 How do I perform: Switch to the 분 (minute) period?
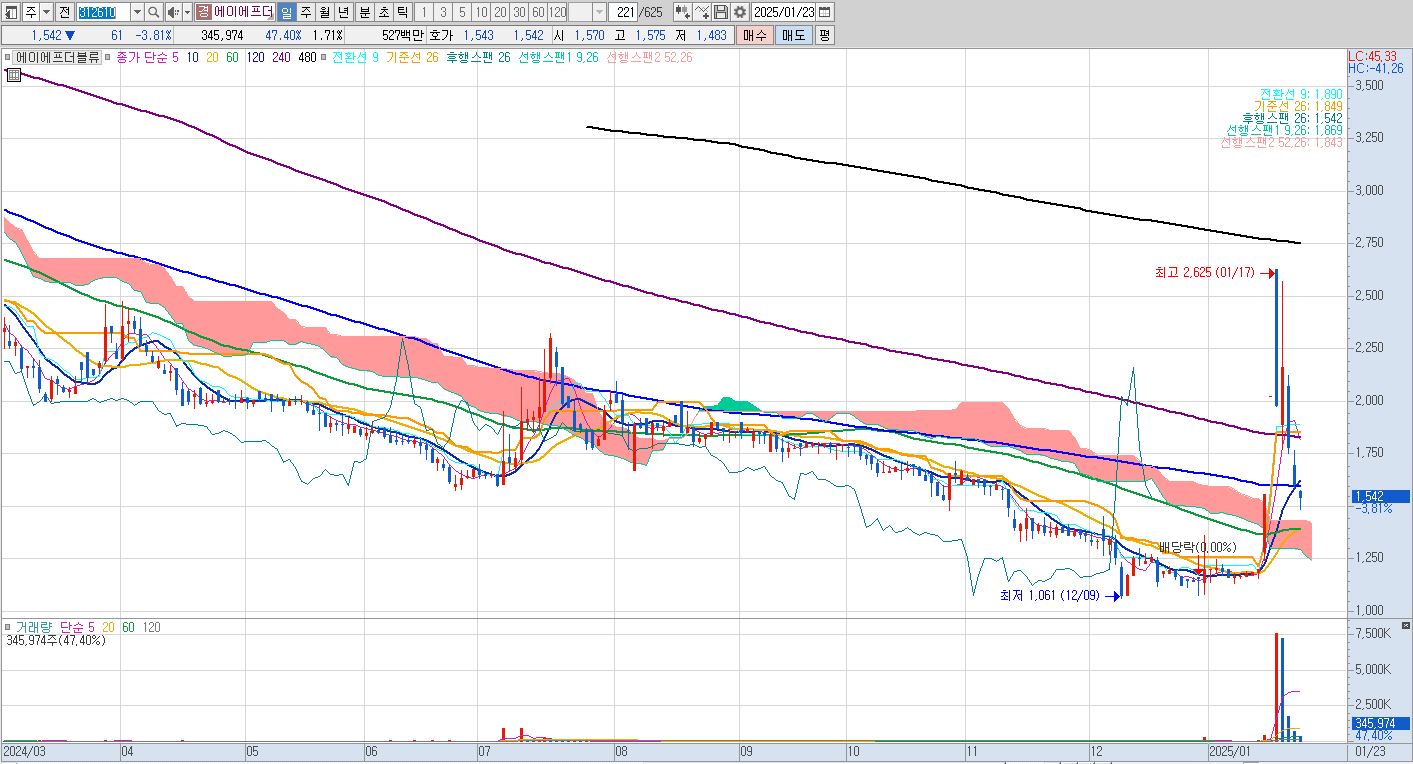(x=363, y=12)
